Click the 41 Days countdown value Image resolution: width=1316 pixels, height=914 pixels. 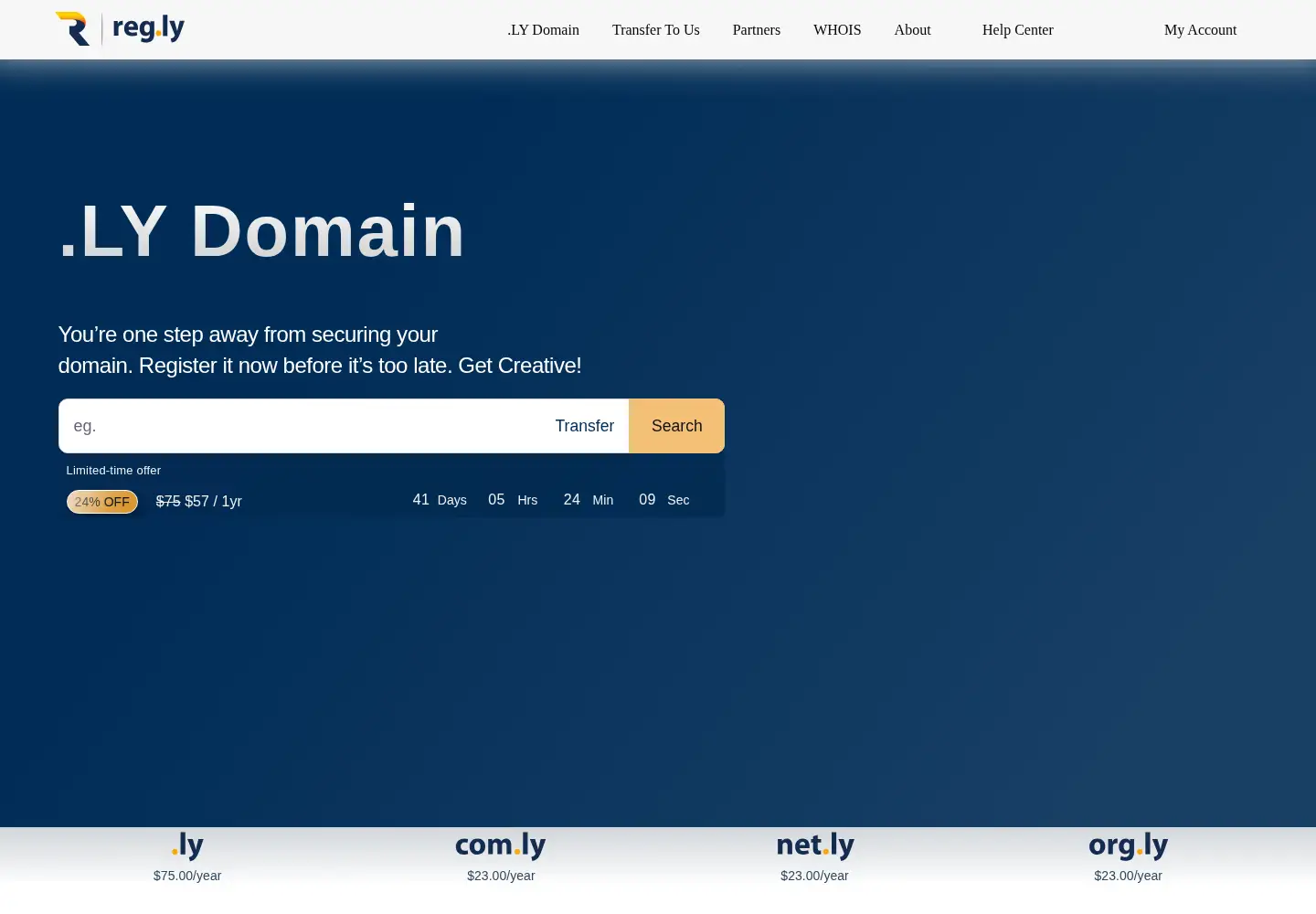440,500
